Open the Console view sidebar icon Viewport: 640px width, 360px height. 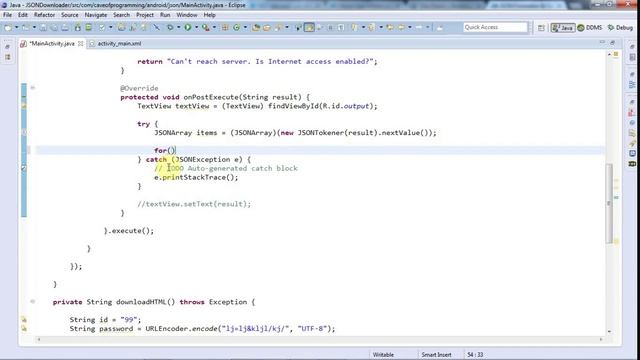click(x=632, y=153)
